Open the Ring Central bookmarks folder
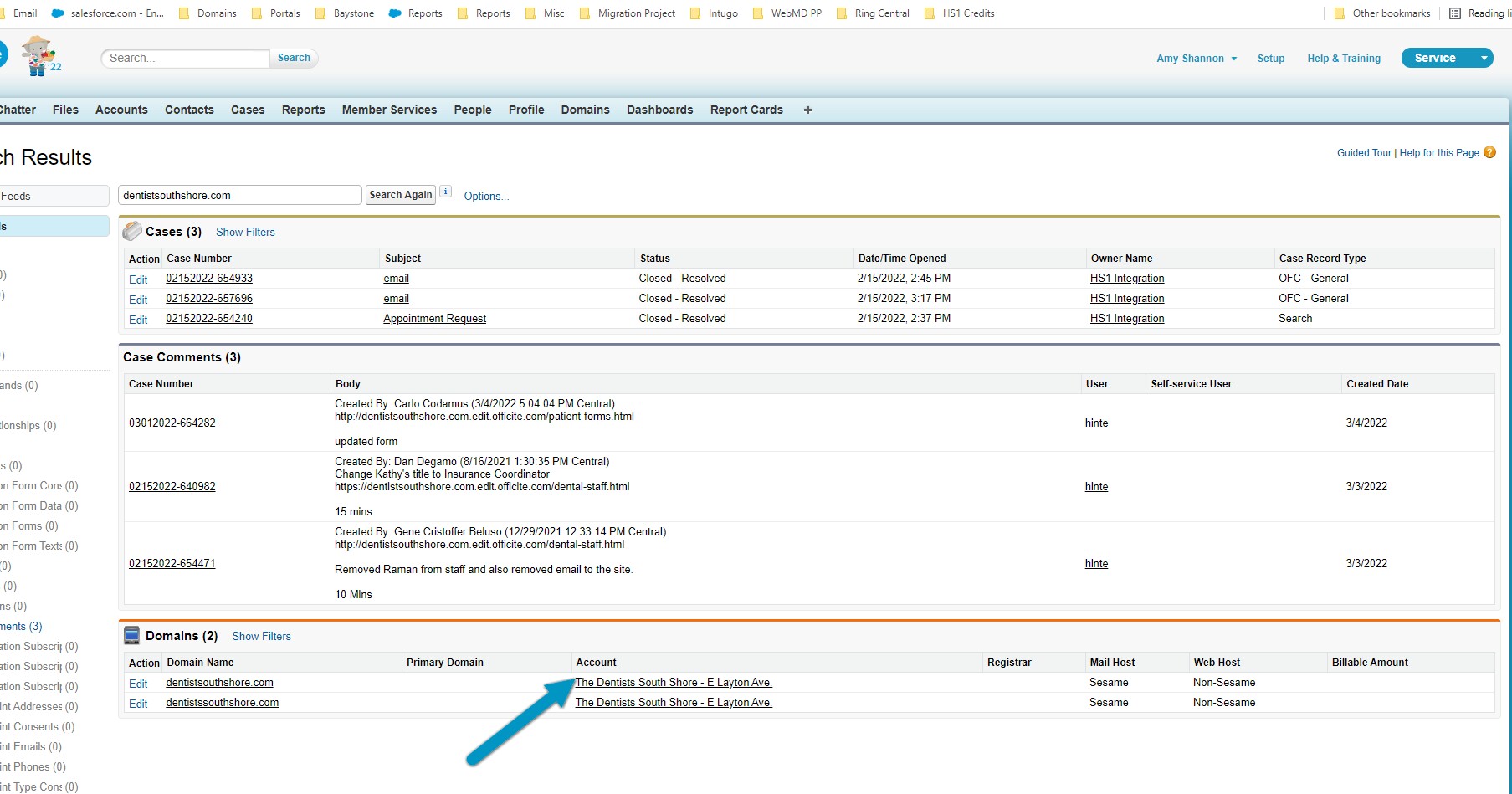 873,13
